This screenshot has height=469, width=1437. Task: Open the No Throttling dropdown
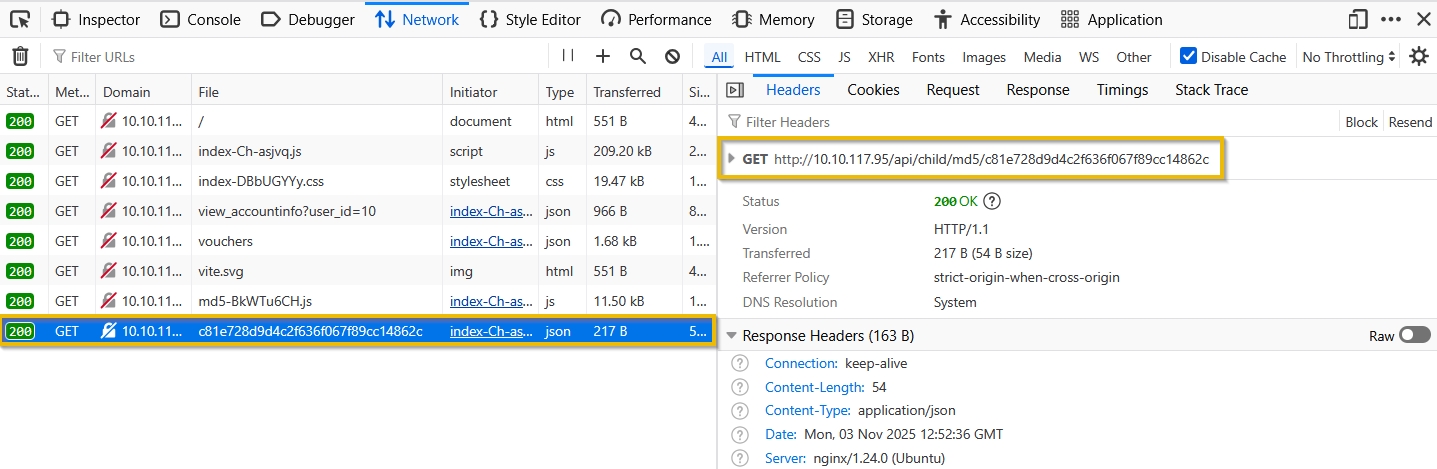[1349, 57]
